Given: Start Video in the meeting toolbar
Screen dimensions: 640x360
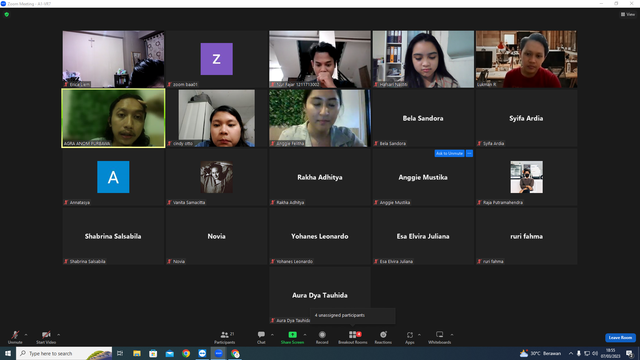Looking at the screenshot, I should [46, 337].
